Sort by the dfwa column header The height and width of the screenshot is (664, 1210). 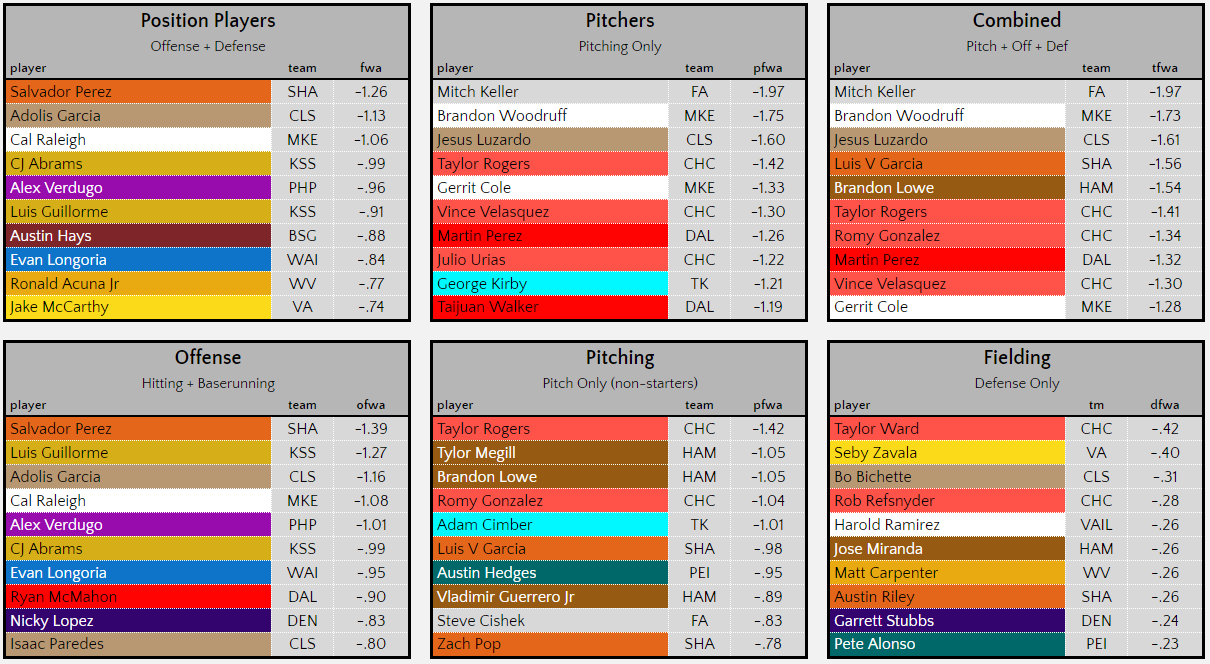coord(1165,405)
